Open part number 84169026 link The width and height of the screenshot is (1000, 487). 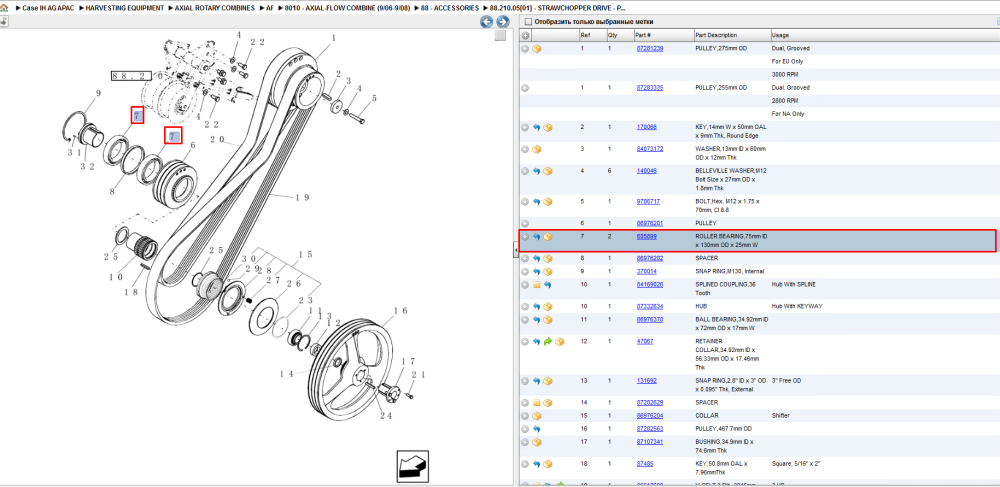650,284
